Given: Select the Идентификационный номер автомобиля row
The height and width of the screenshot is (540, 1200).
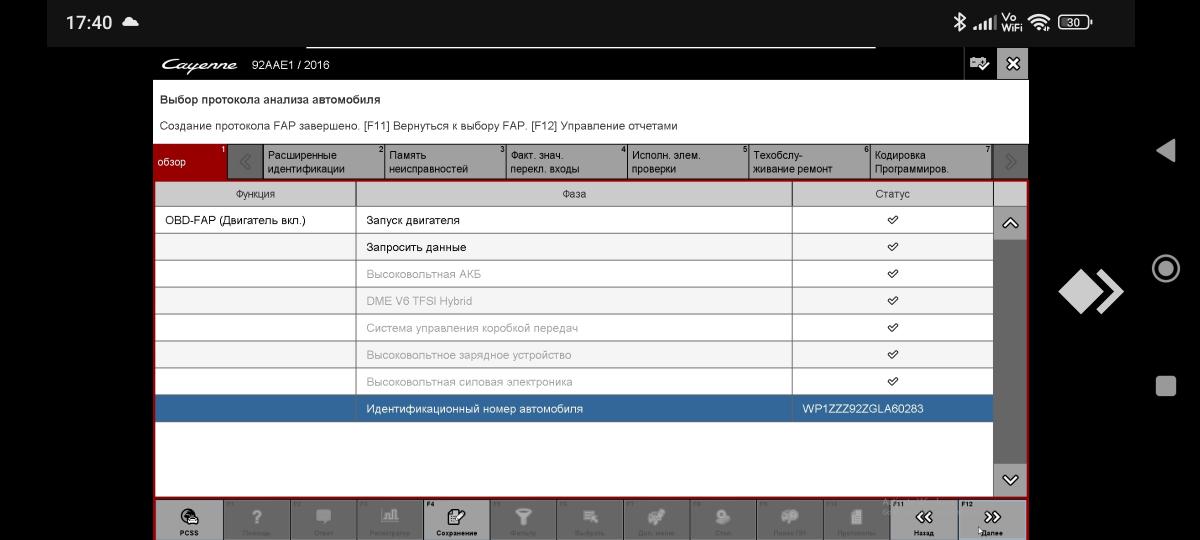Looking at the screenshot, I should click(x=573, y=409).
